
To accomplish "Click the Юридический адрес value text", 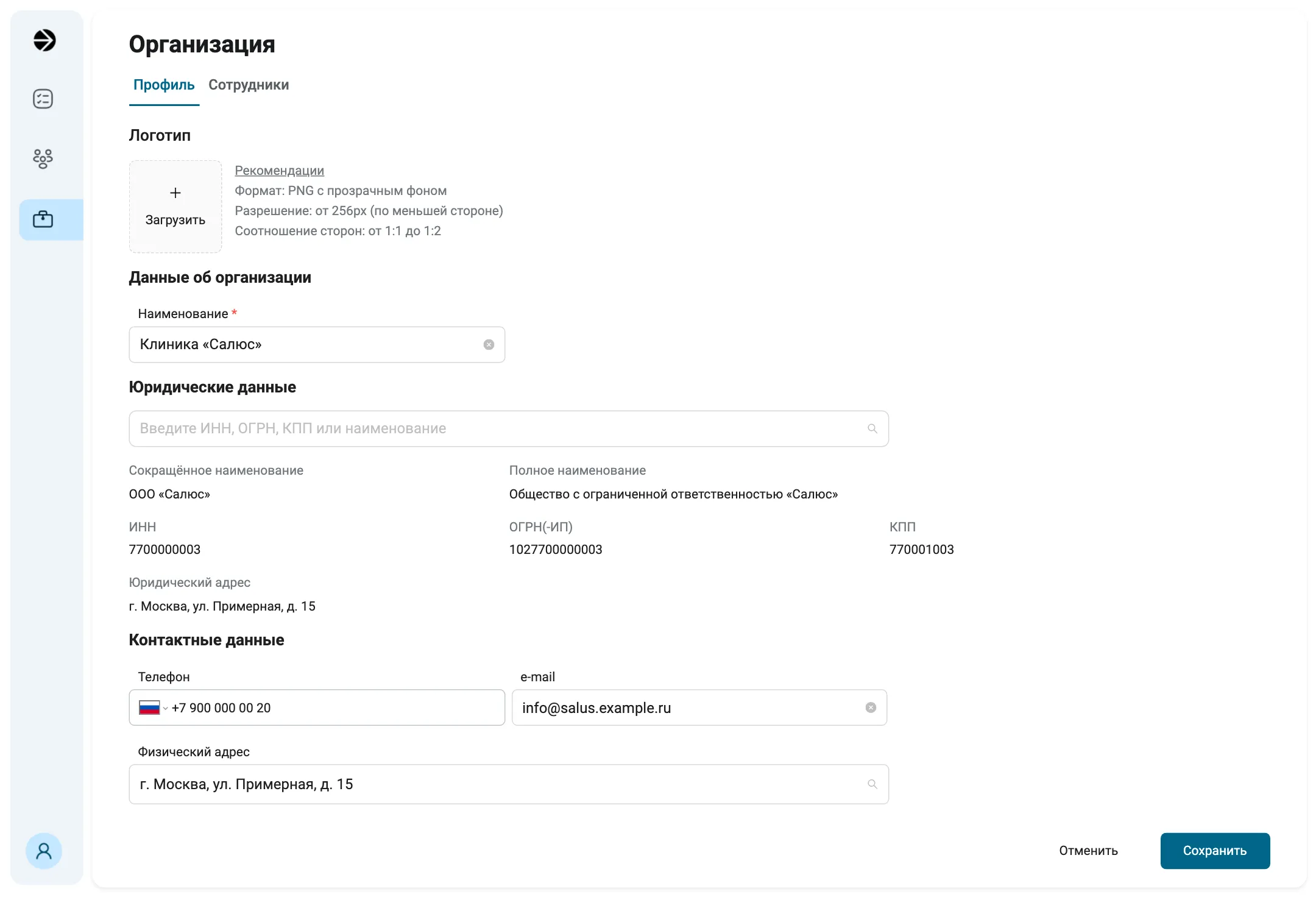I will tap(222, 606).
